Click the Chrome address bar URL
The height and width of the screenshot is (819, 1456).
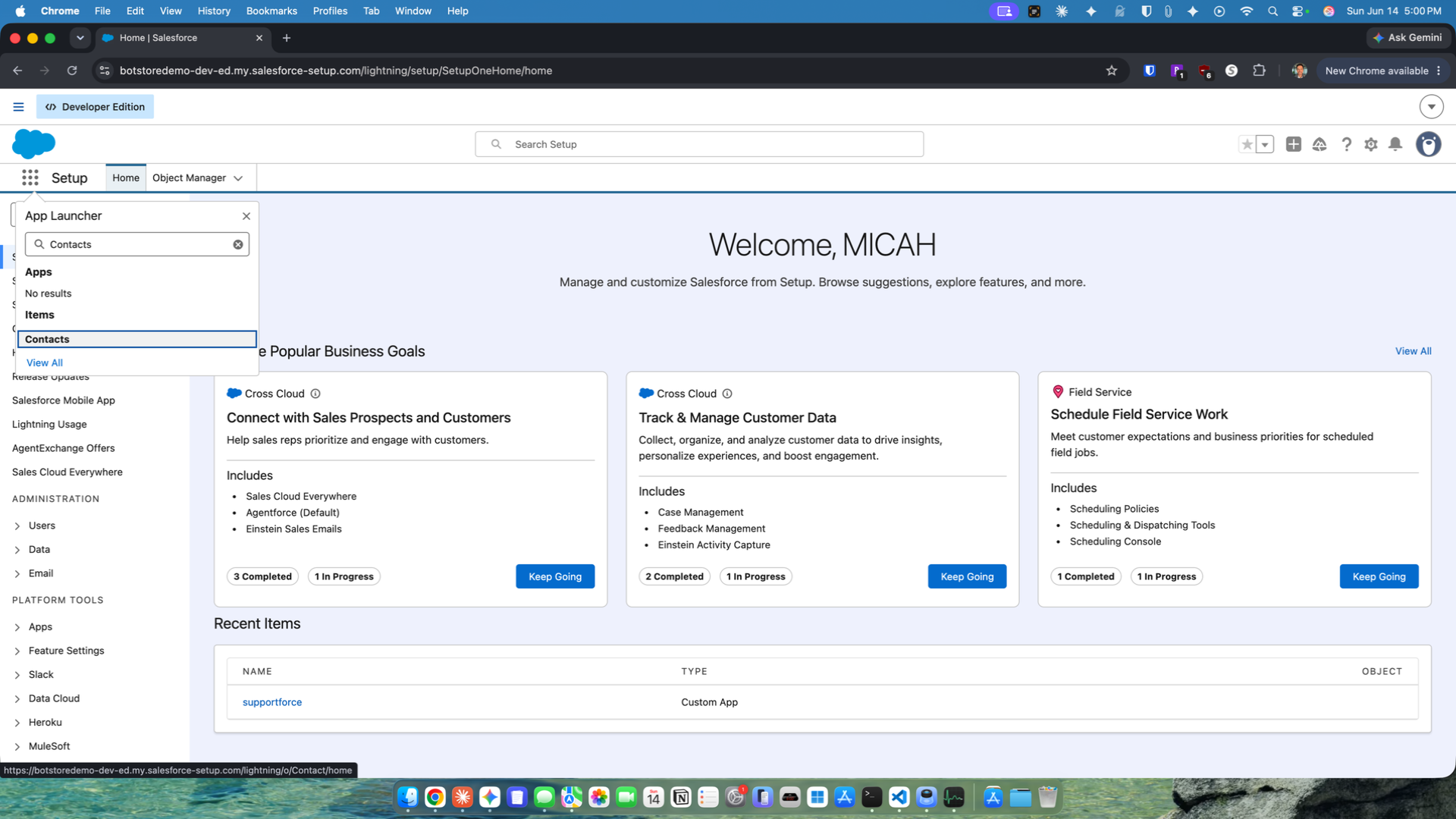click(x=336, y=71)
